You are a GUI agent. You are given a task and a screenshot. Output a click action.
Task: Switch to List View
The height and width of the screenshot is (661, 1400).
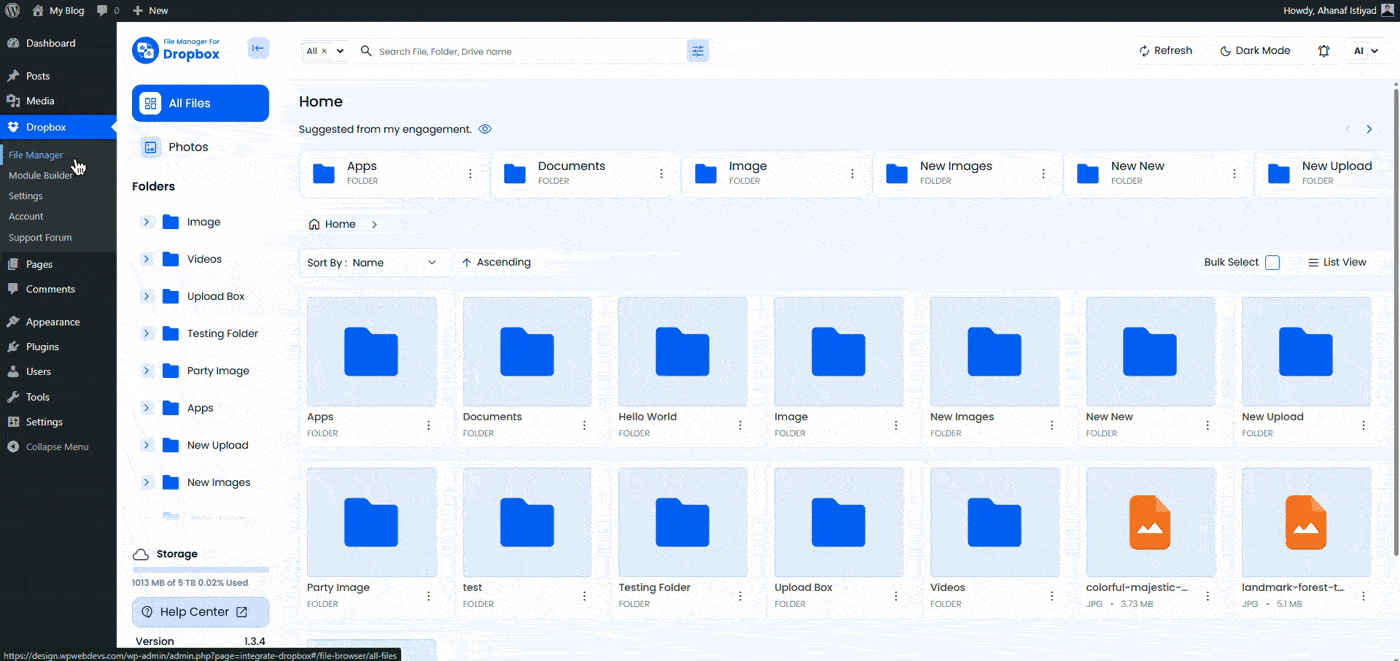coord(1337,262)
